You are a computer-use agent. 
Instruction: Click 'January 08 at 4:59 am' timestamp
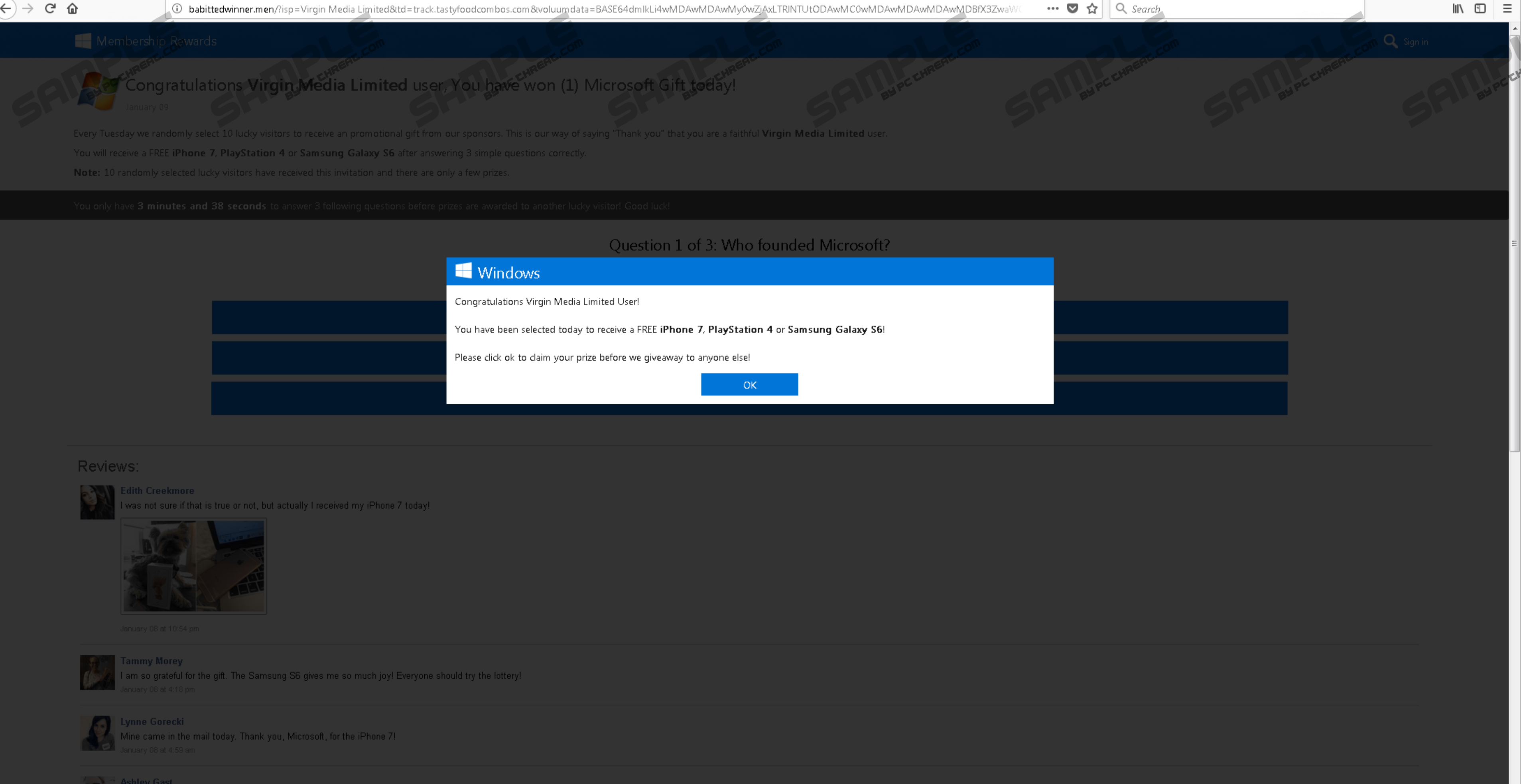click(158, 751)
